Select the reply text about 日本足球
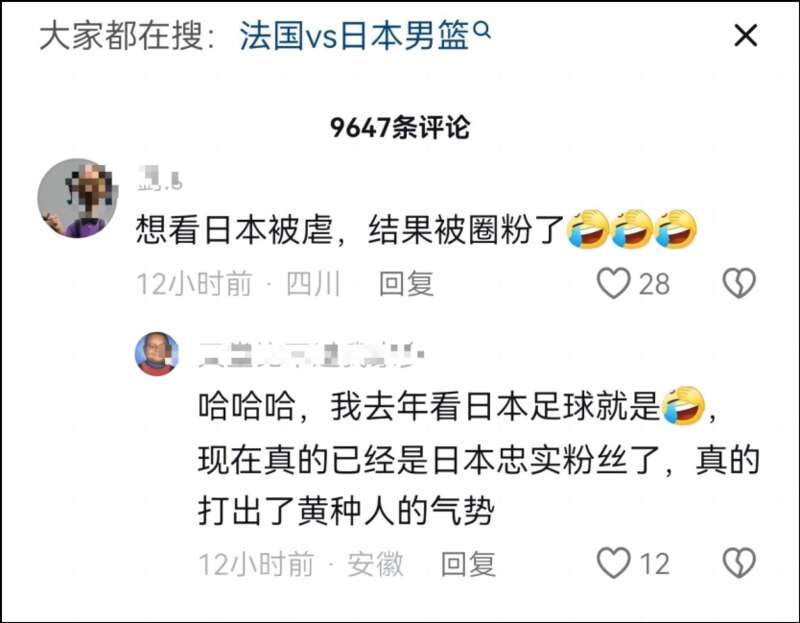 [x=479, y=458]
